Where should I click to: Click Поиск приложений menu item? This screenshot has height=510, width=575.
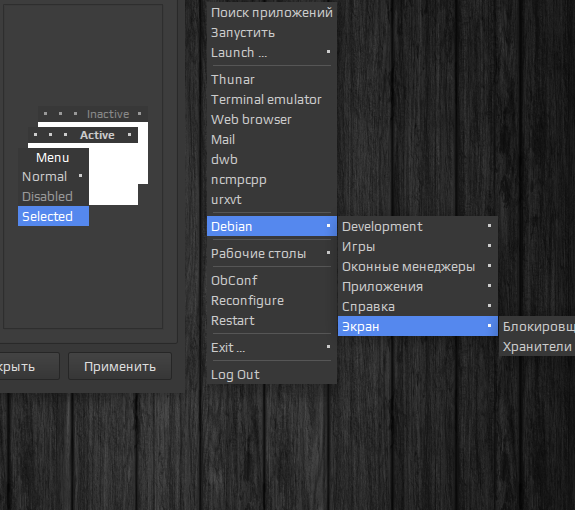(272, 13)
